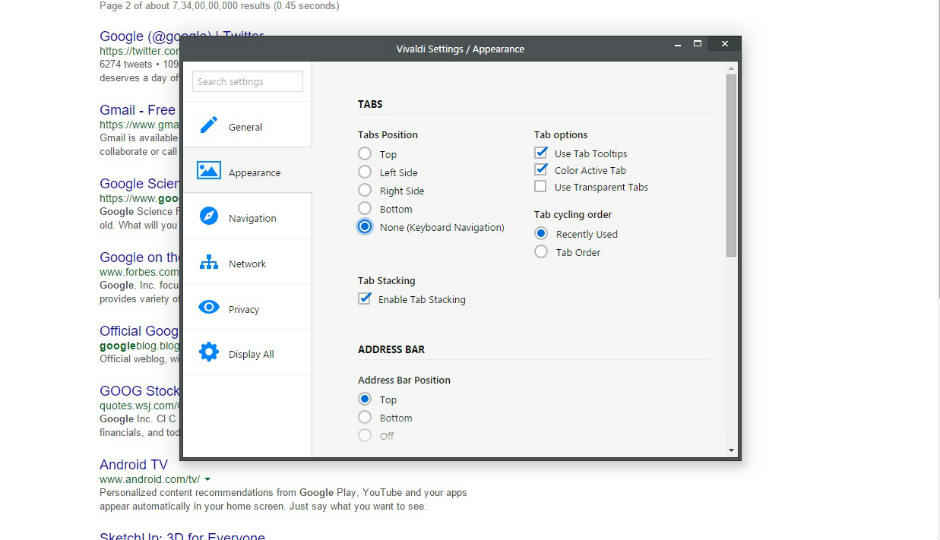
Task: Click the Privacy eye icon
Action: tap(209, 307)
